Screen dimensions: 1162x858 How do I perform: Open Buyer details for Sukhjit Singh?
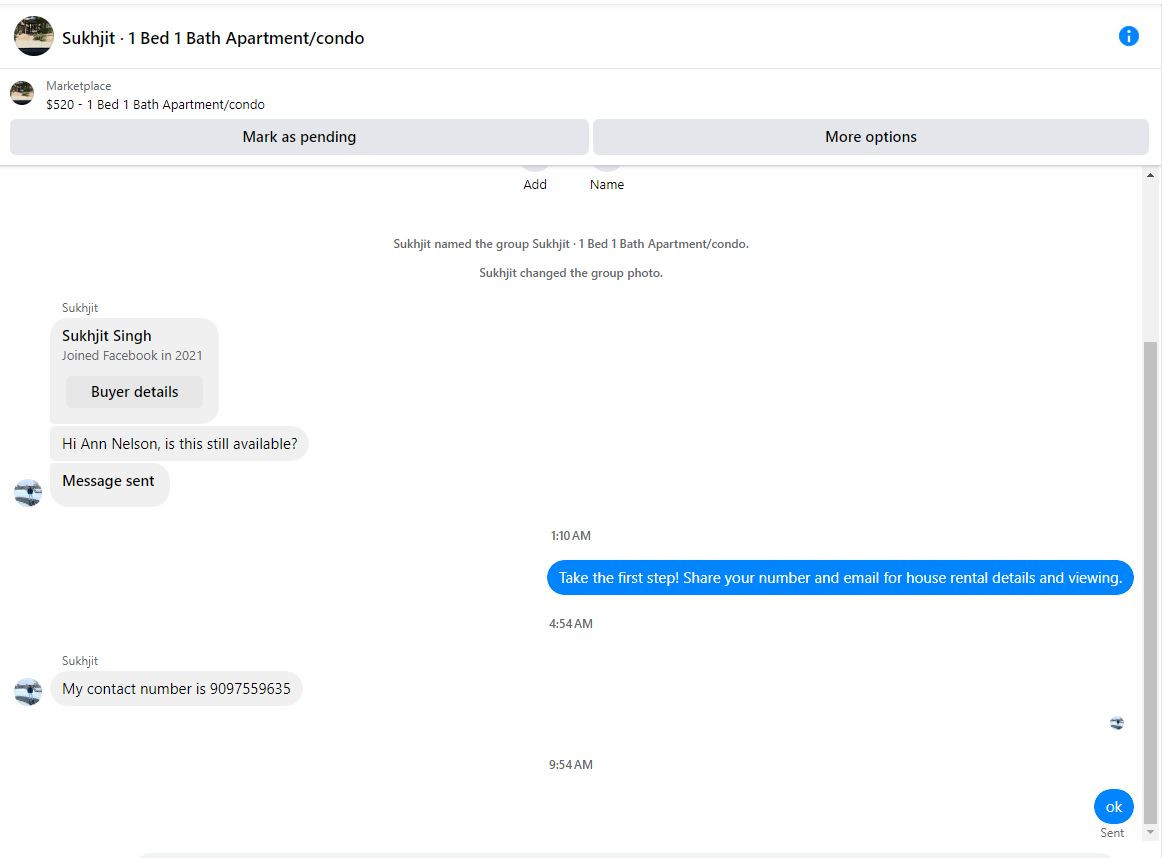point(134,392)
